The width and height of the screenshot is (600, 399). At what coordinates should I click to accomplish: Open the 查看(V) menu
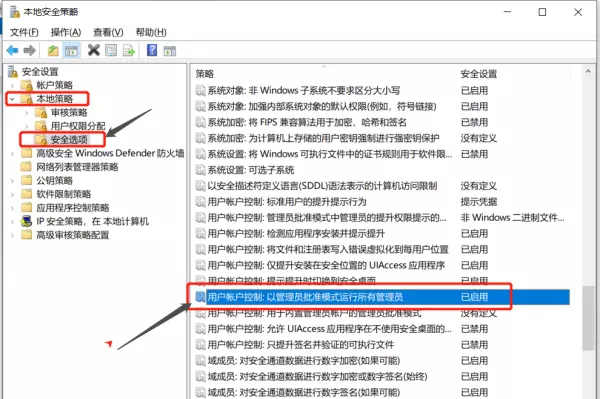coord(108,32)
